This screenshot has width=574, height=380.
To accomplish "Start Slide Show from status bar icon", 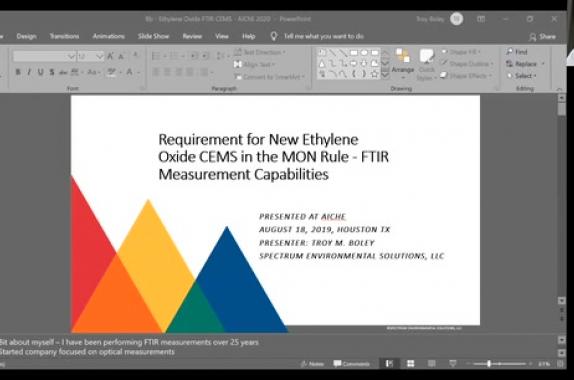I will tap(453, 364).
